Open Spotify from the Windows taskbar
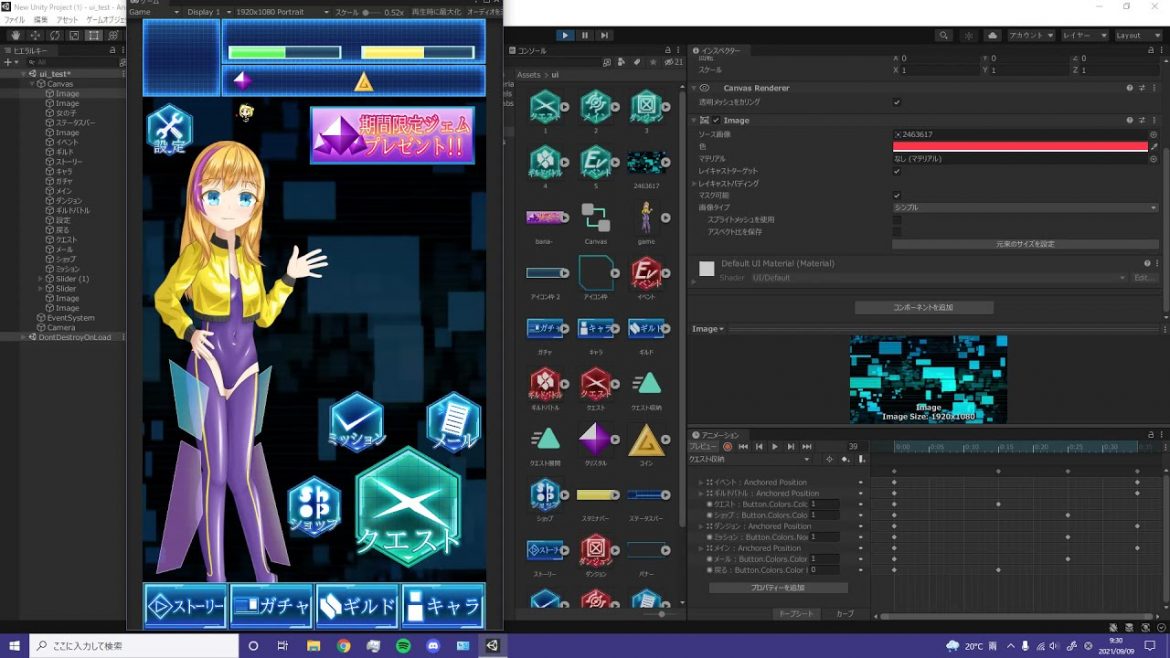The image size is (1170, 658). coord(403,646)
